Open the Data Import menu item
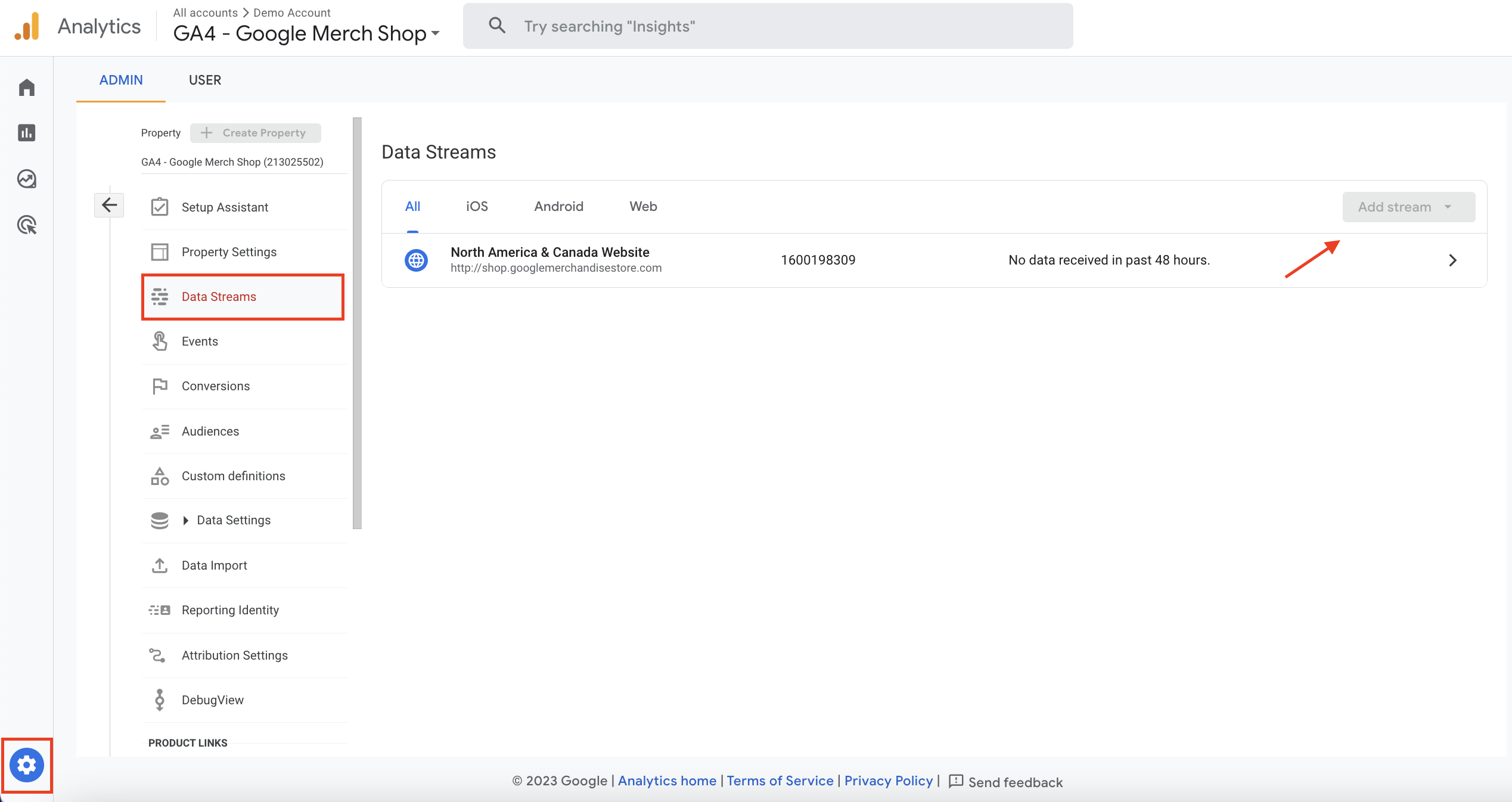This screenshot has height=802, width=1512. pos(244,565)
